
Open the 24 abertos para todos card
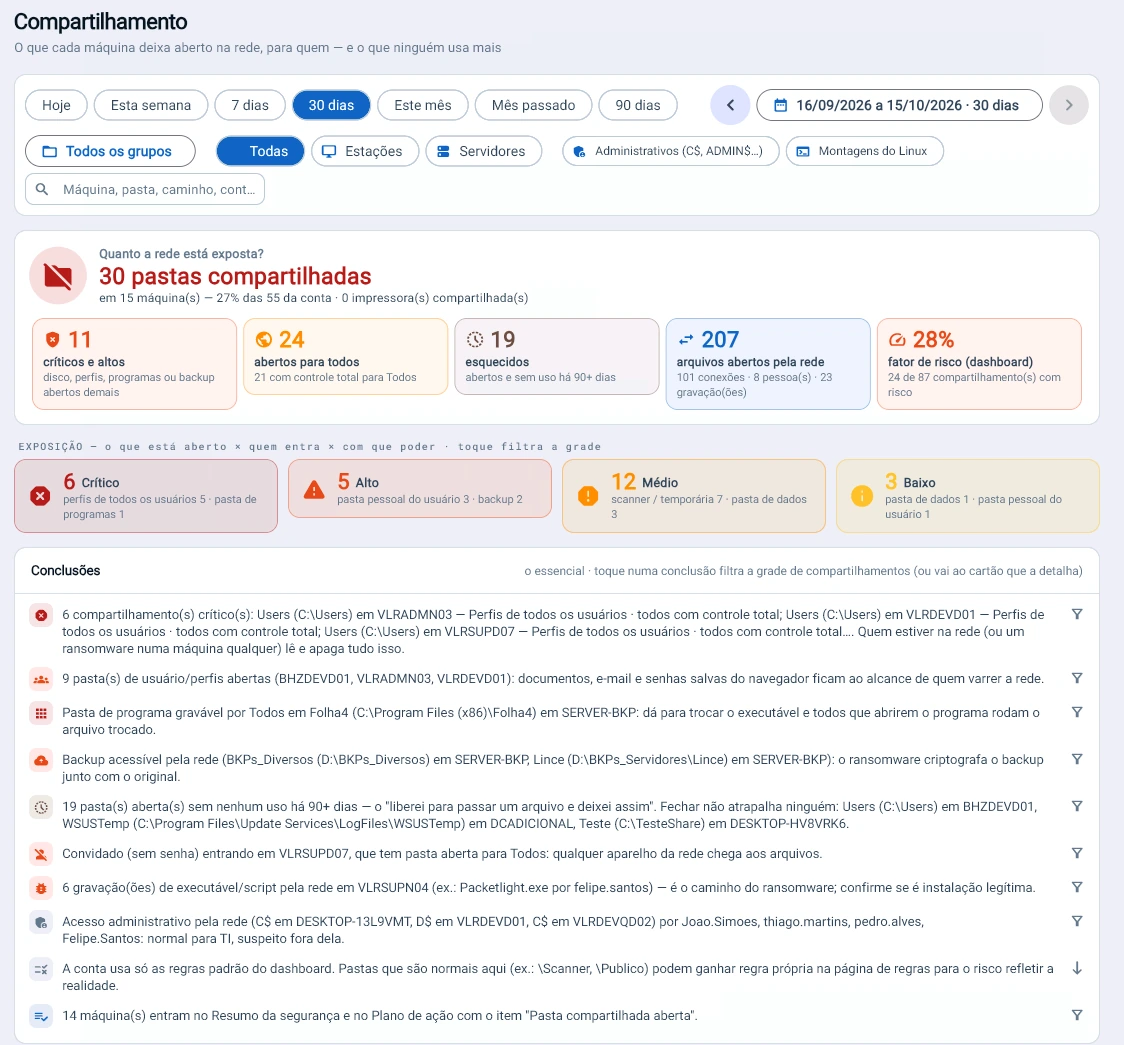click(346, 357)
